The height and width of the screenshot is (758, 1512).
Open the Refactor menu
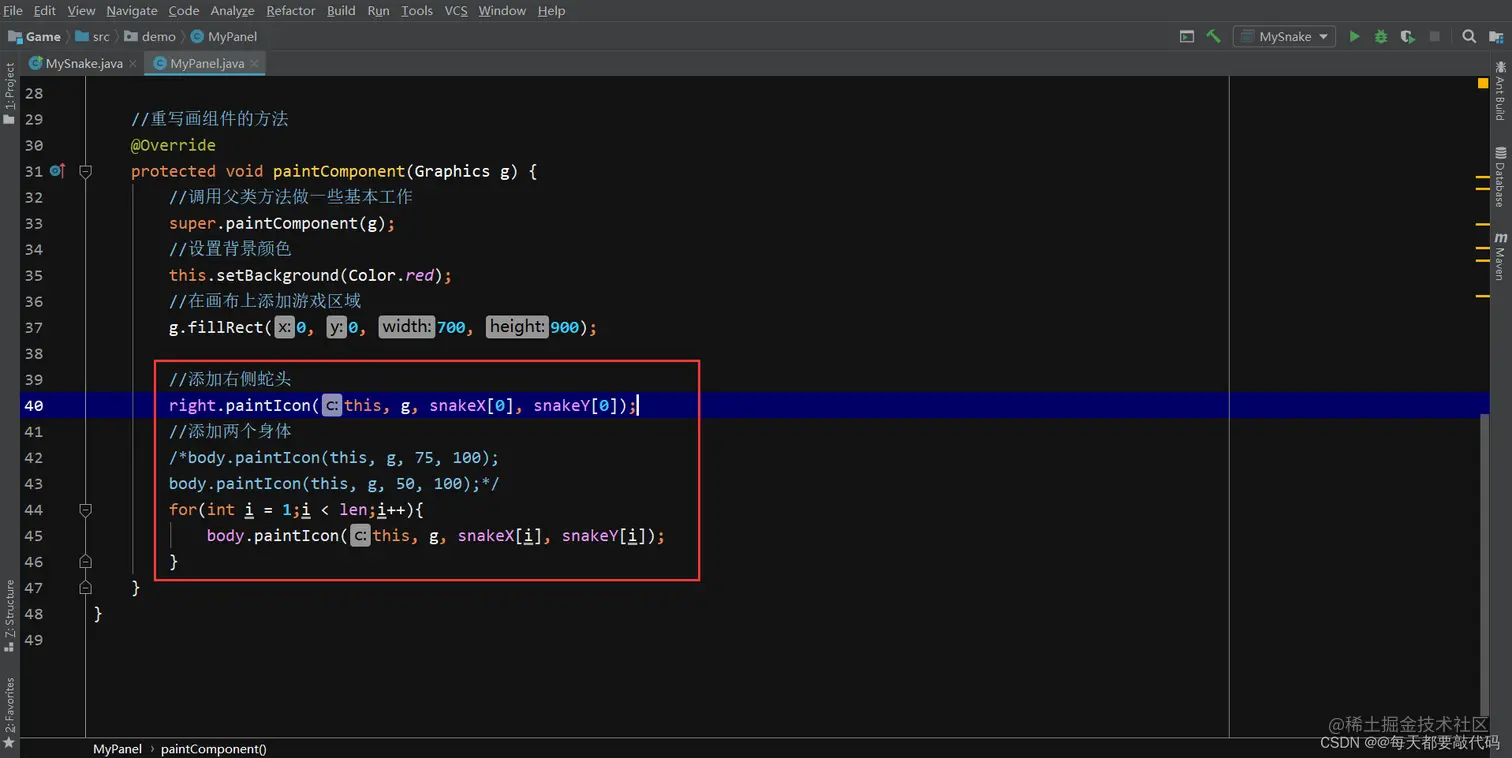coord(291,11)
